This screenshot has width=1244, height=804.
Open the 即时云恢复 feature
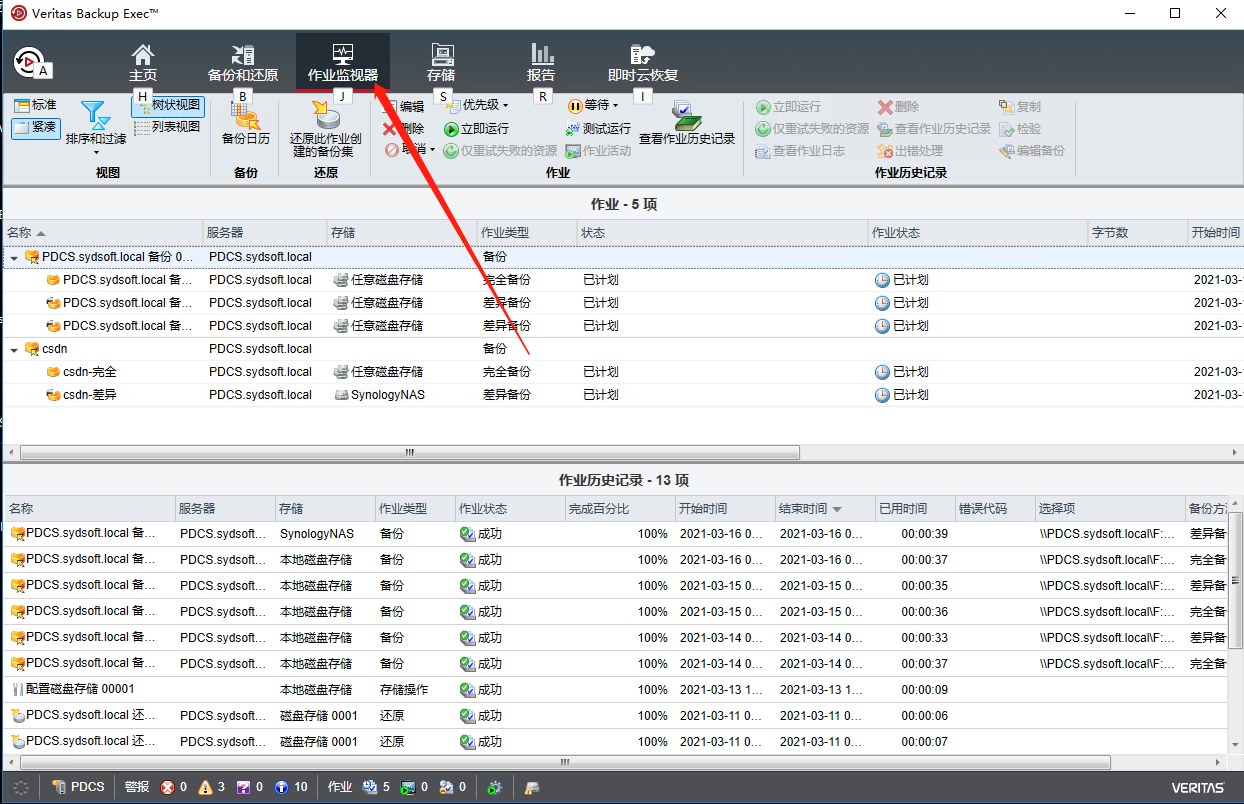[641, 60]
